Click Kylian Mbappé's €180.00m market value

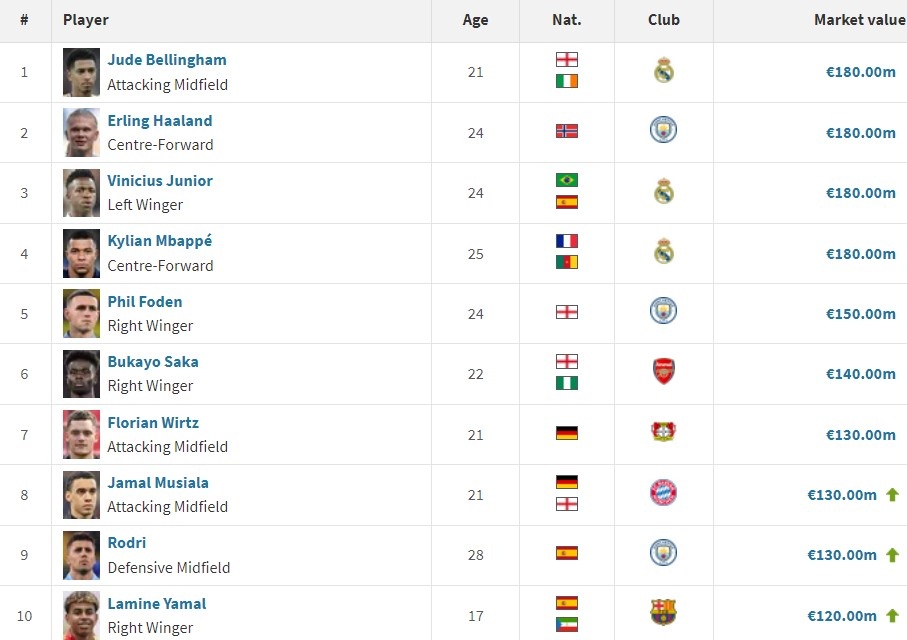(861, 253)
